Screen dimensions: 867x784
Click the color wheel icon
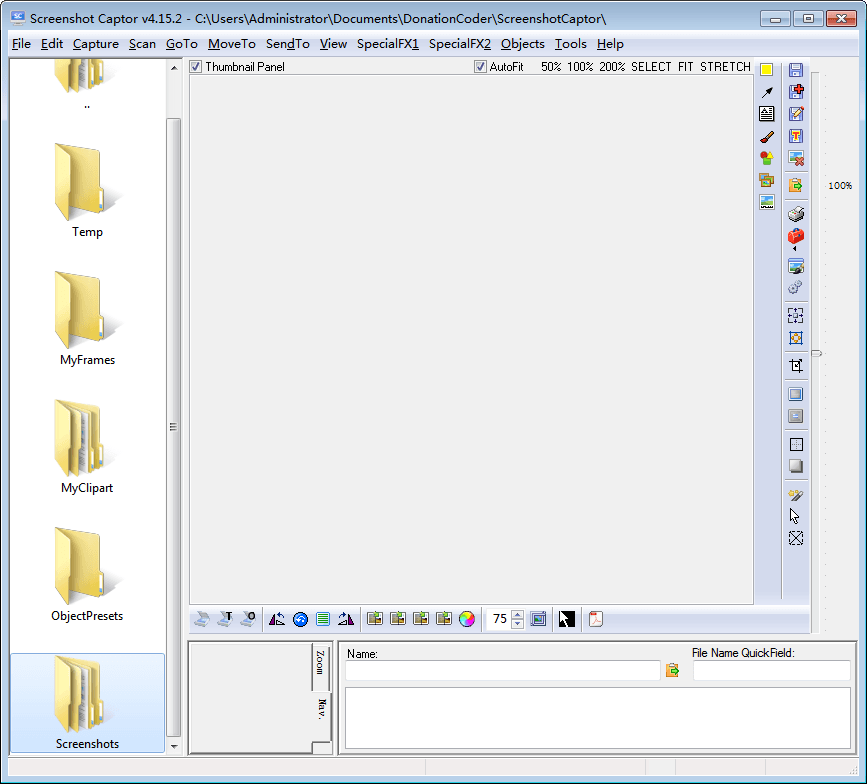(x=467, y=619)
